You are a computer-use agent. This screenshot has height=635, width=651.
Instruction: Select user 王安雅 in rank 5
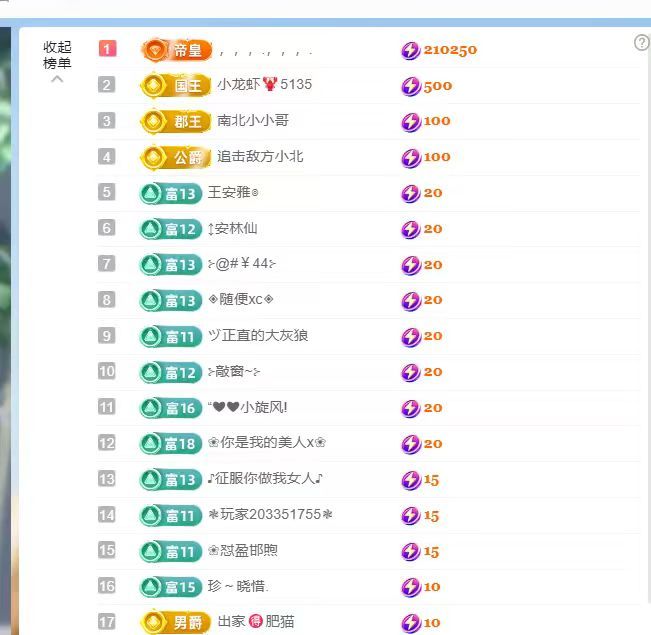tap(233, 193)
